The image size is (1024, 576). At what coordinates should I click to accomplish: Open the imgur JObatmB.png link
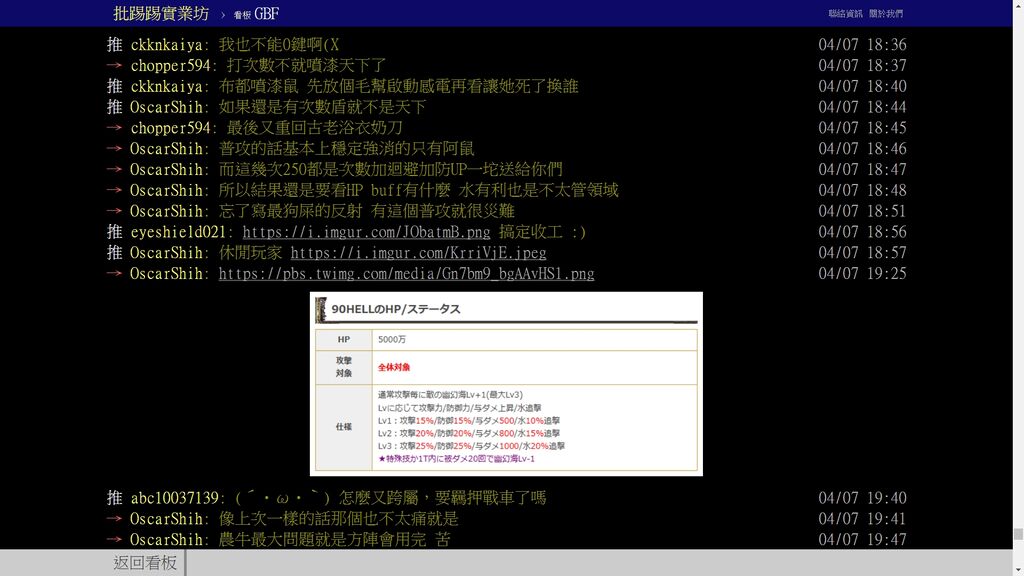367,232
